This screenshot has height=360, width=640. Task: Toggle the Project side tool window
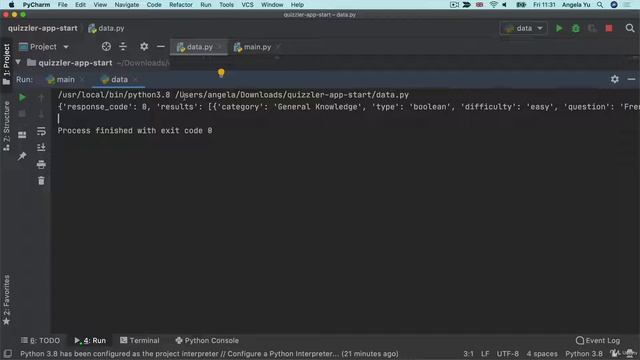click(x=6, y=64)
